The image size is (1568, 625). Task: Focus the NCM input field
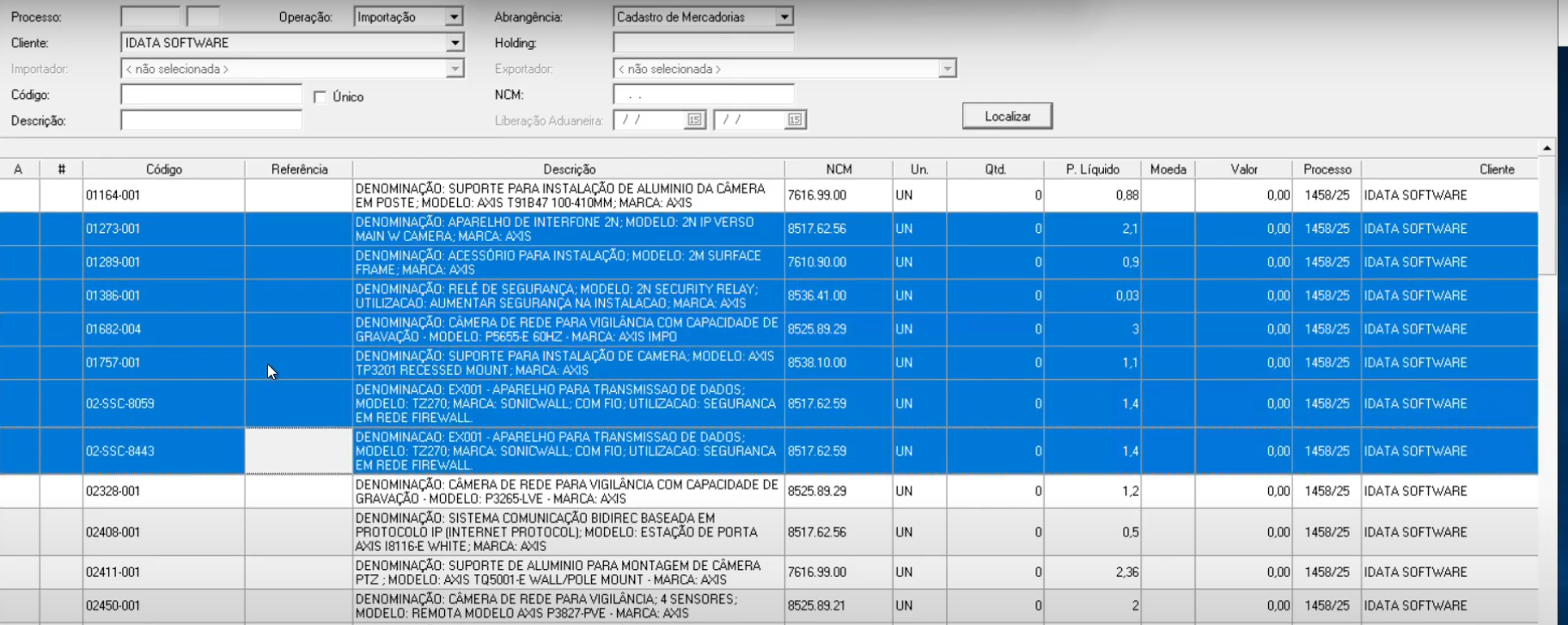click(703, 95)
